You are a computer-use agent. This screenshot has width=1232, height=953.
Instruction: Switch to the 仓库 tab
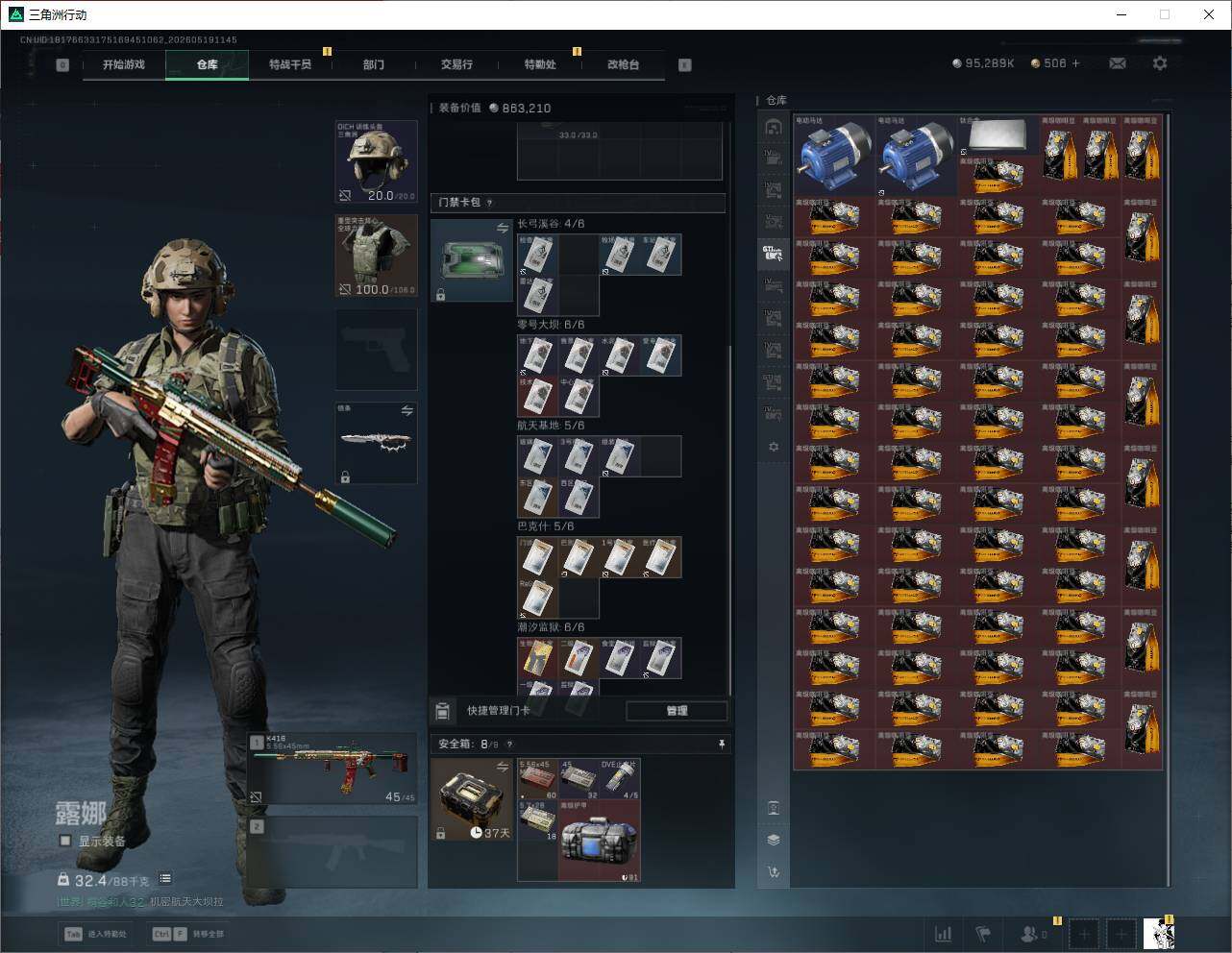point(207,64)
